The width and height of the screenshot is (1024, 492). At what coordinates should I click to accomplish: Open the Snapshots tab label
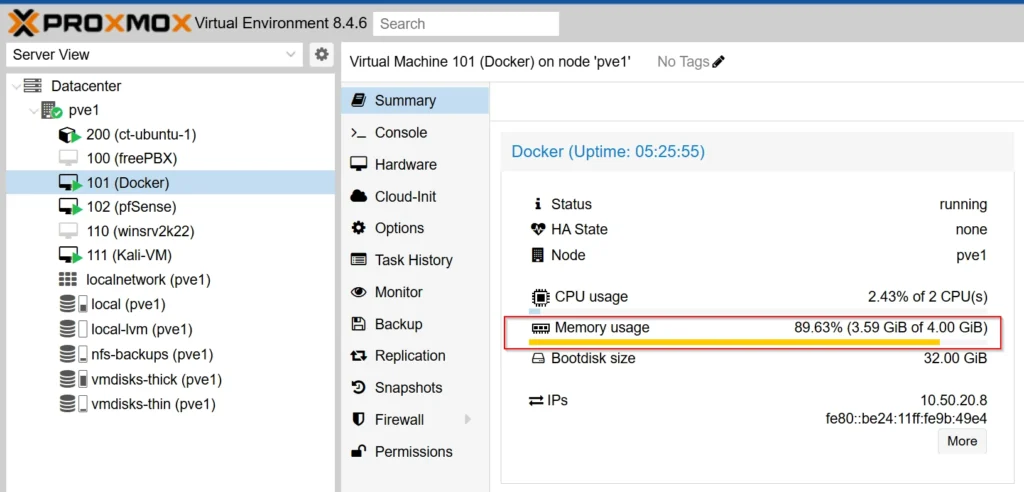(x=409, y=388)
